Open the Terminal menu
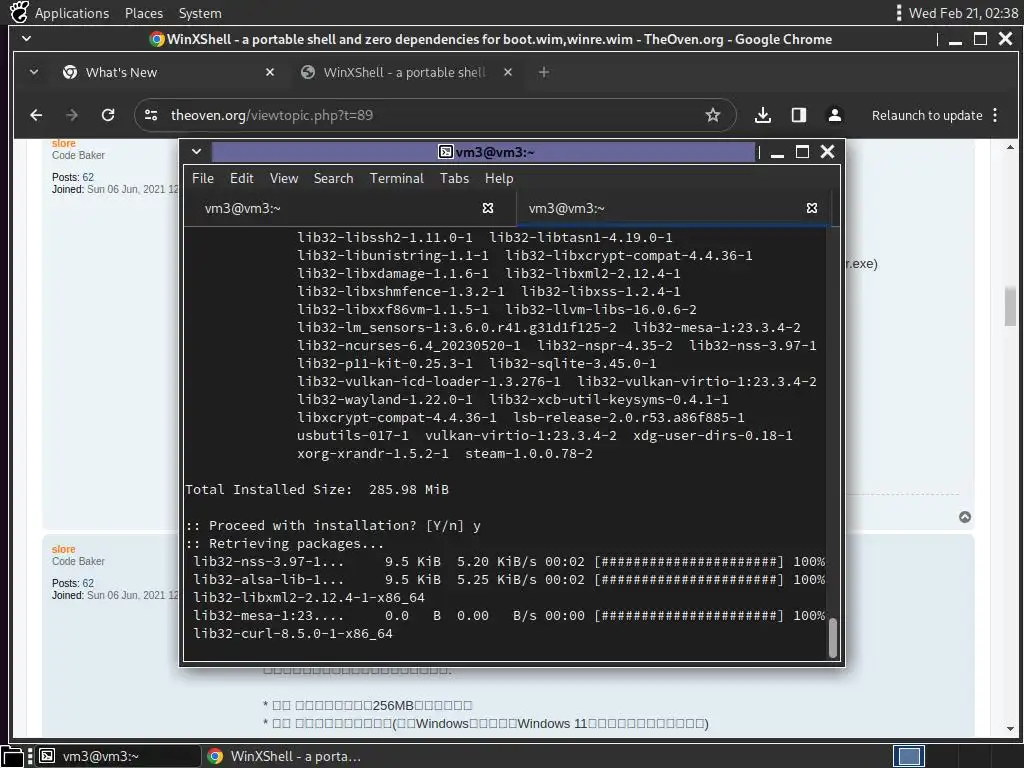 (x=396, y=178)
